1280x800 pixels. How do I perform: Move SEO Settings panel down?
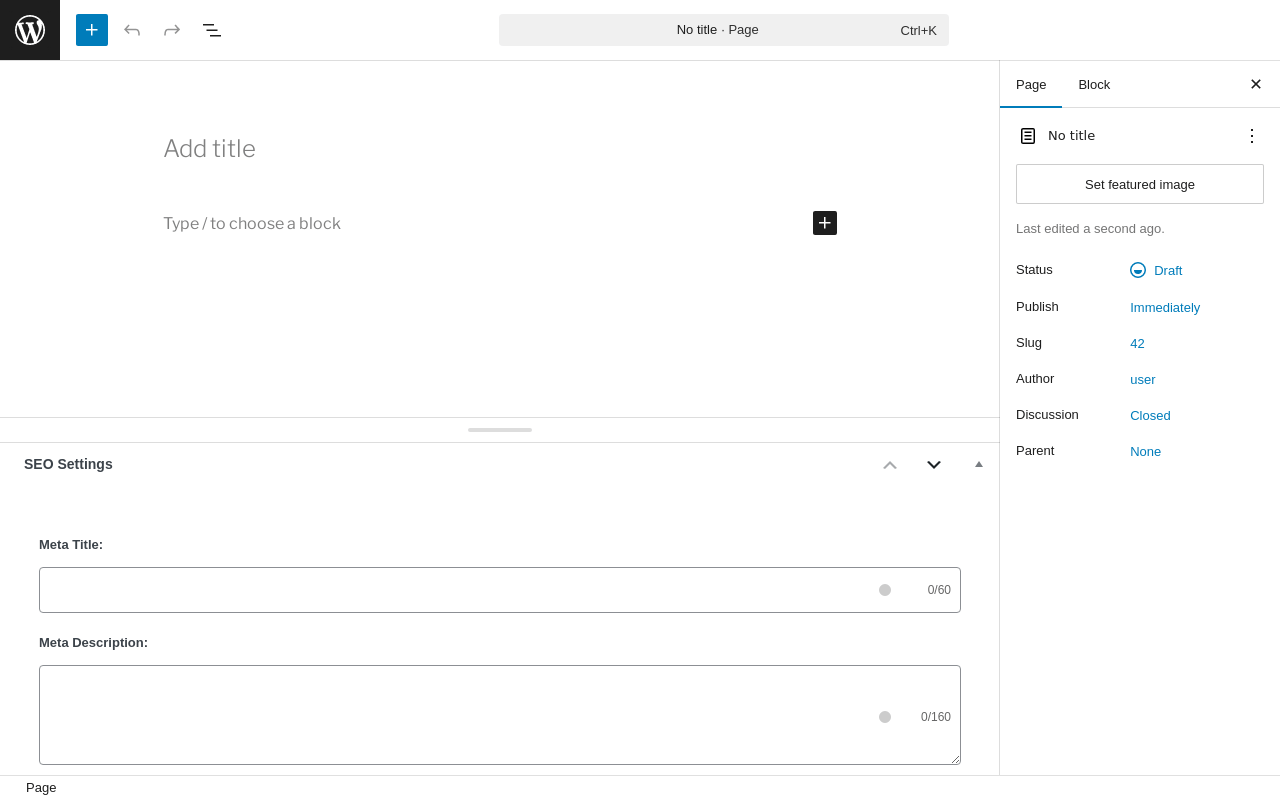[x=934, y=465]
